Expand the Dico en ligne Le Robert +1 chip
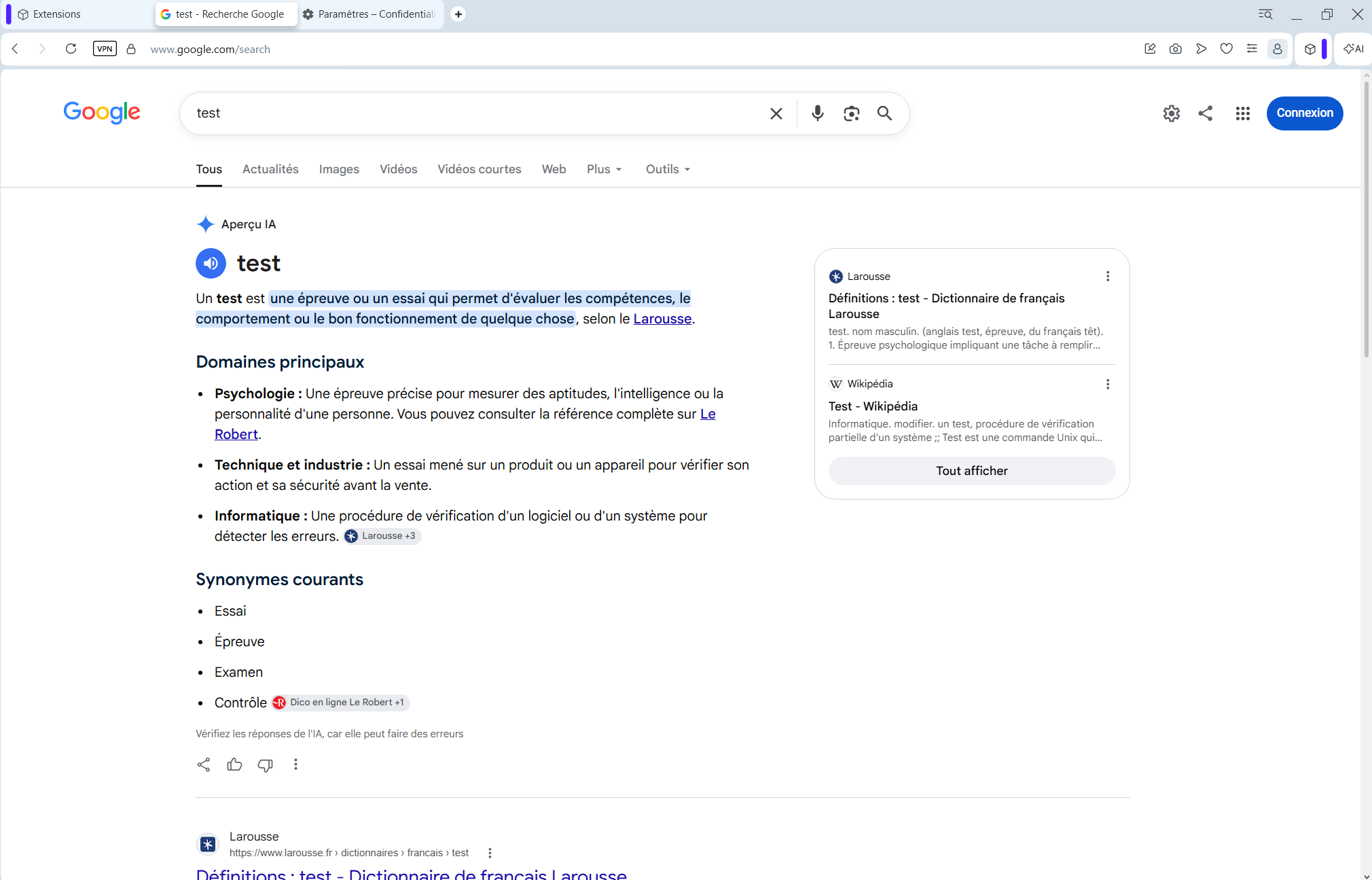The width and height of the screenshot is (1372, 880). click(340, 703)
